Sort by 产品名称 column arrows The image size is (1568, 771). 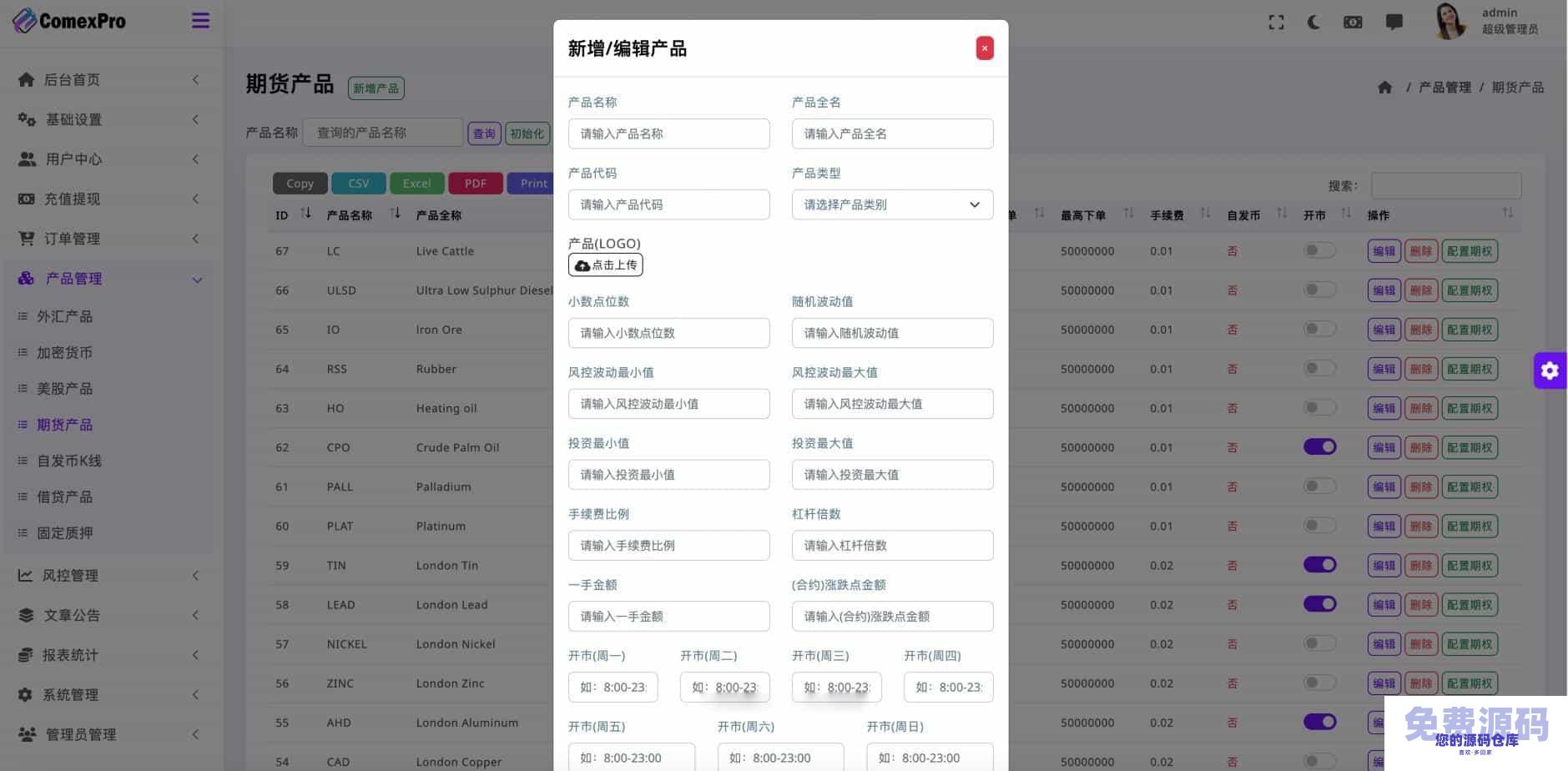point(396,214)
